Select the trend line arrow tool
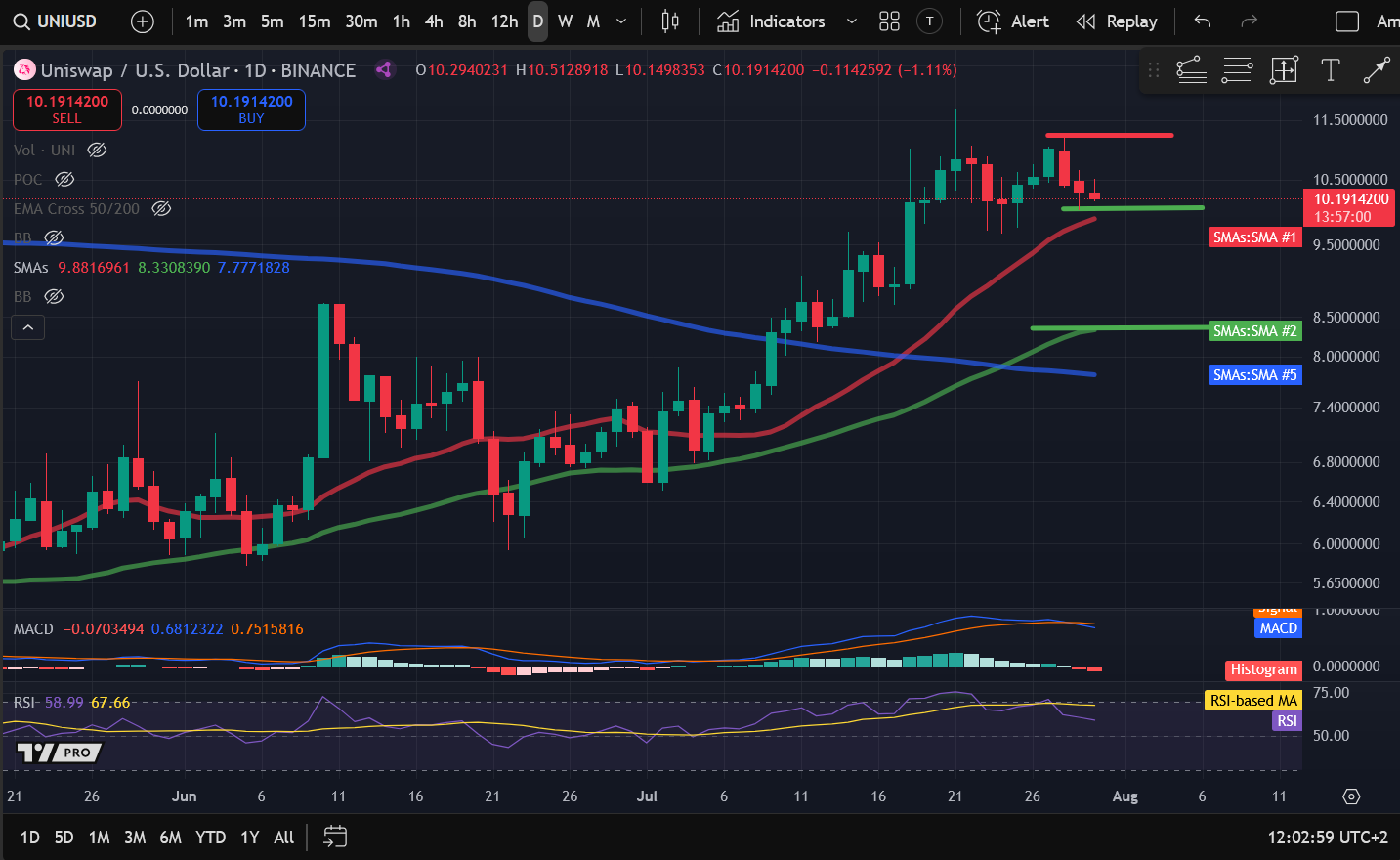 (1376, 70)
